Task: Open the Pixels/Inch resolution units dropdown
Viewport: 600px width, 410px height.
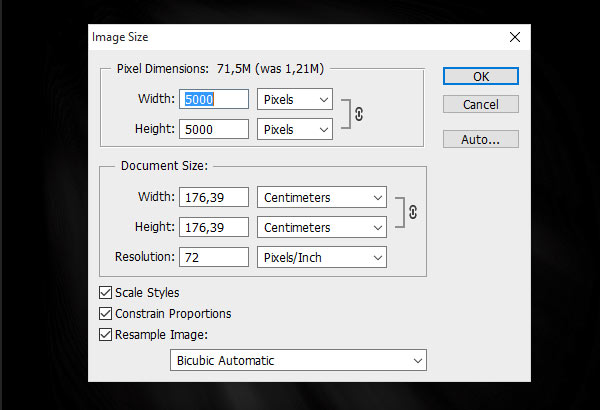Action: click(x=321, y=257)
